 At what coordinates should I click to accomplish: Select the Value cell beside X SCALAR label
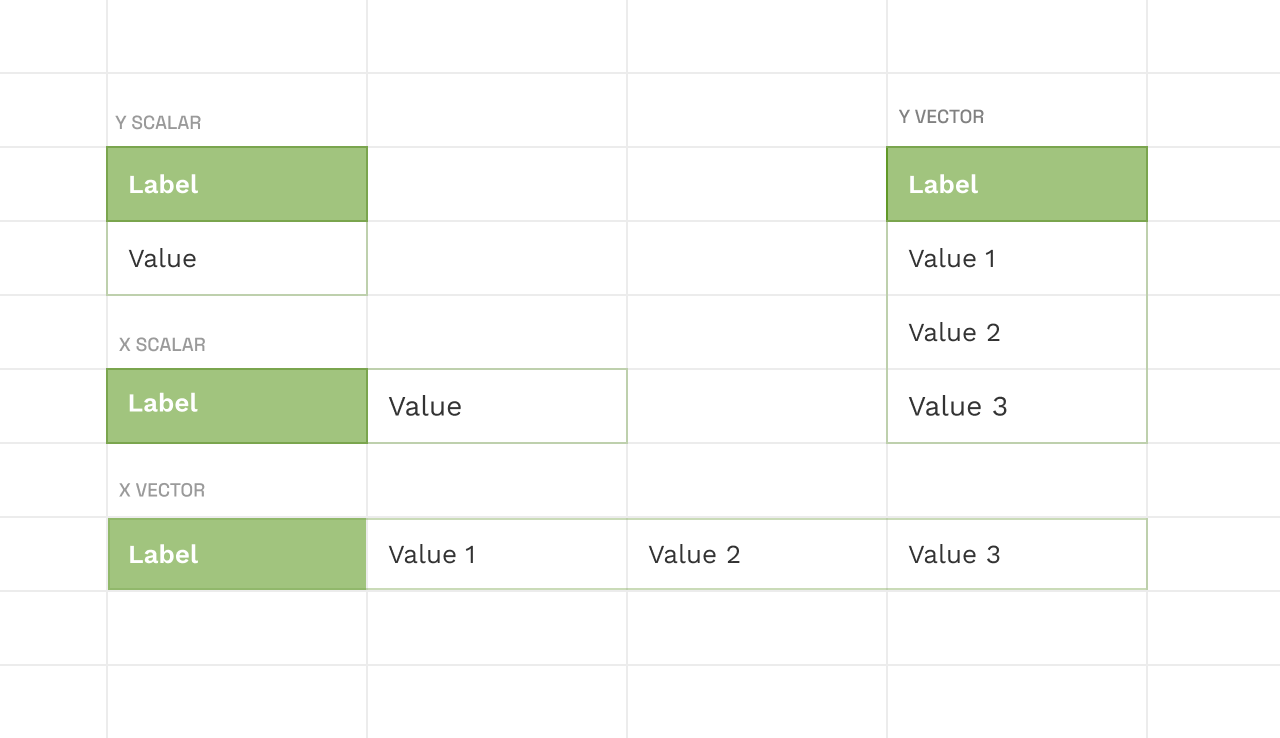497,406
